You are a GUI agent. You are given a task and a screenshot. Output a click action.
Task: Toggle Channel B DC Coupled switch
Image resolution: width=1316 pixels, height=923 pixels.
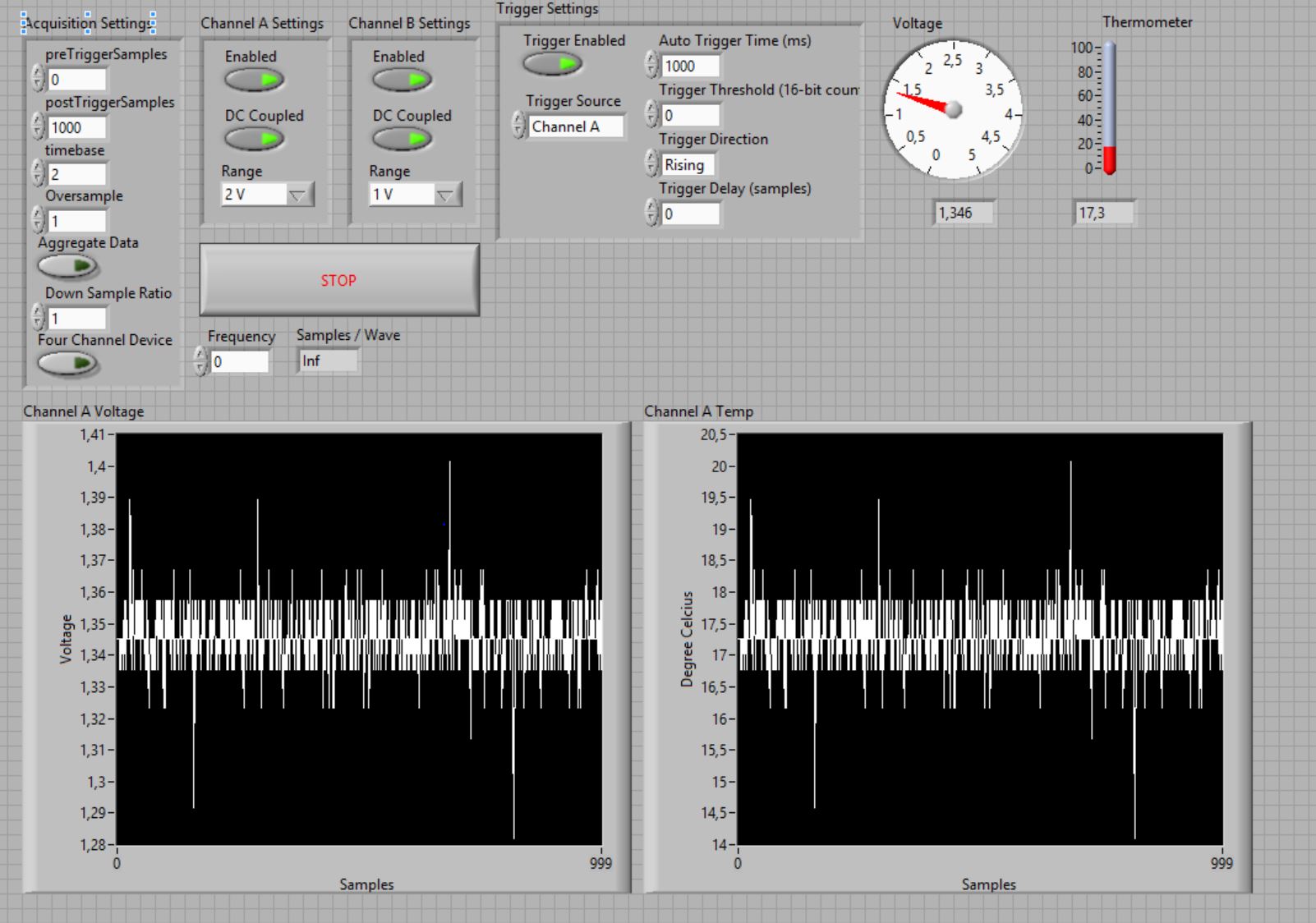402,140
